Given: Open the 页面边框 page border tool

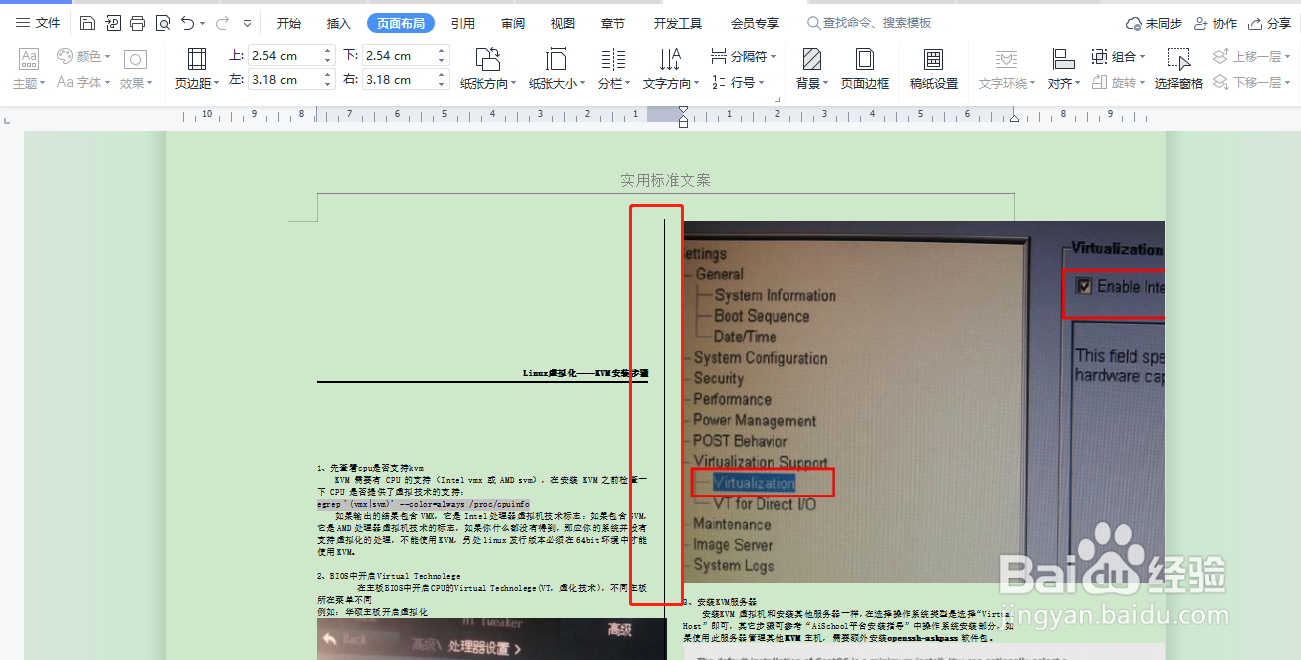Looking at the screenshot, I should click(x=866, y=70).
